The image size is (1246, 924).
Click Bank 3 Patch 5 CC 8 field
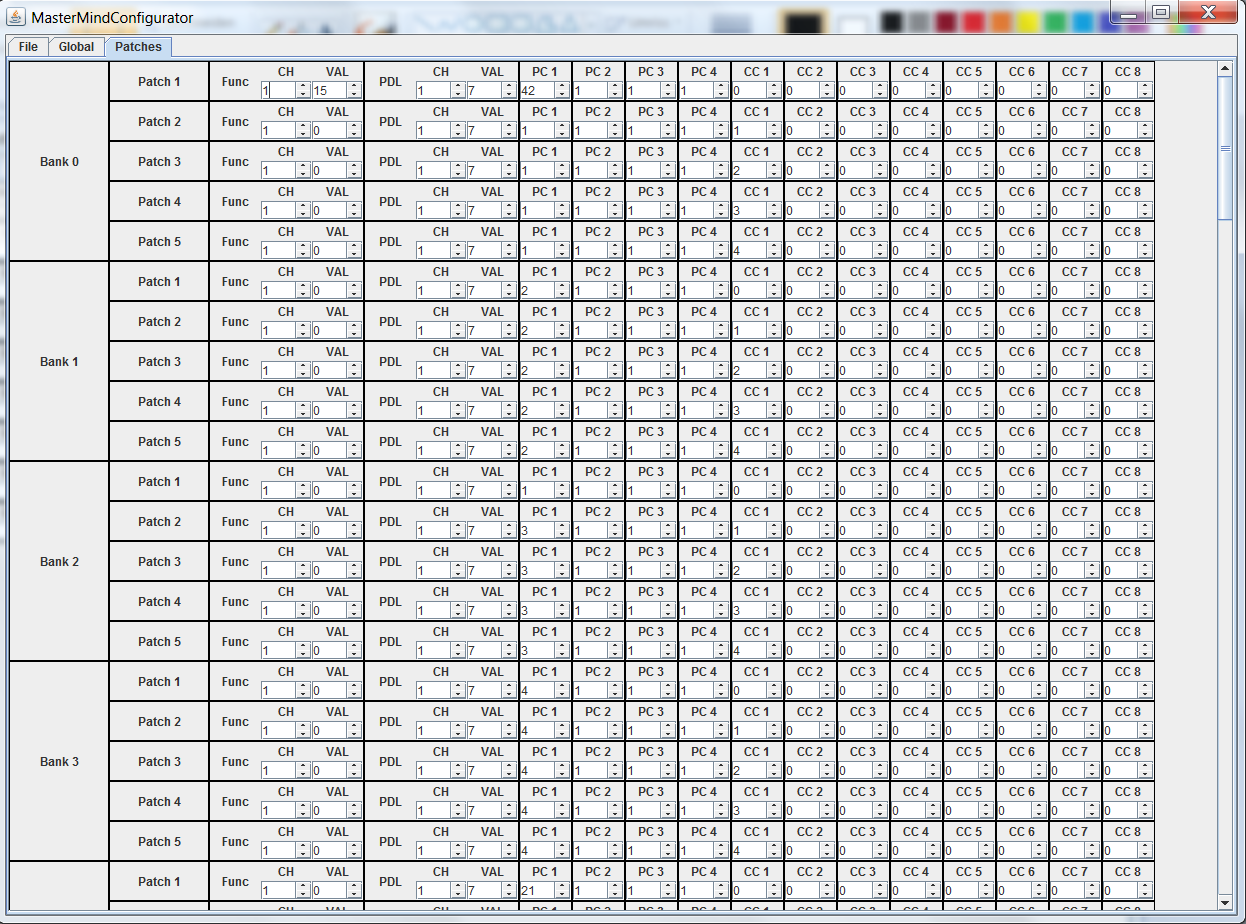pos(1122,850)
